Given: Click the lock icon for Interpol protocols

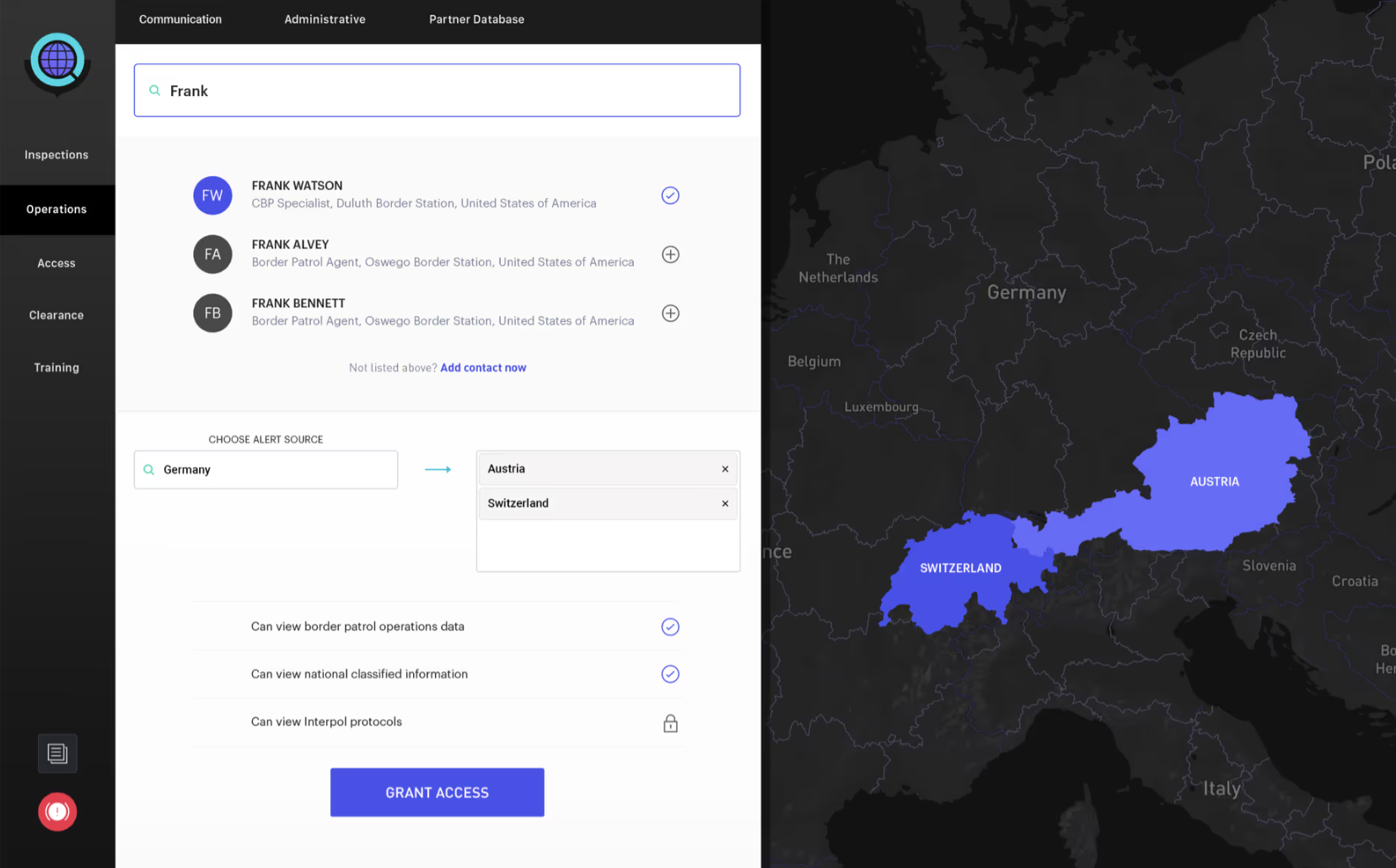Looking at the screenshot, I should 670,723.
